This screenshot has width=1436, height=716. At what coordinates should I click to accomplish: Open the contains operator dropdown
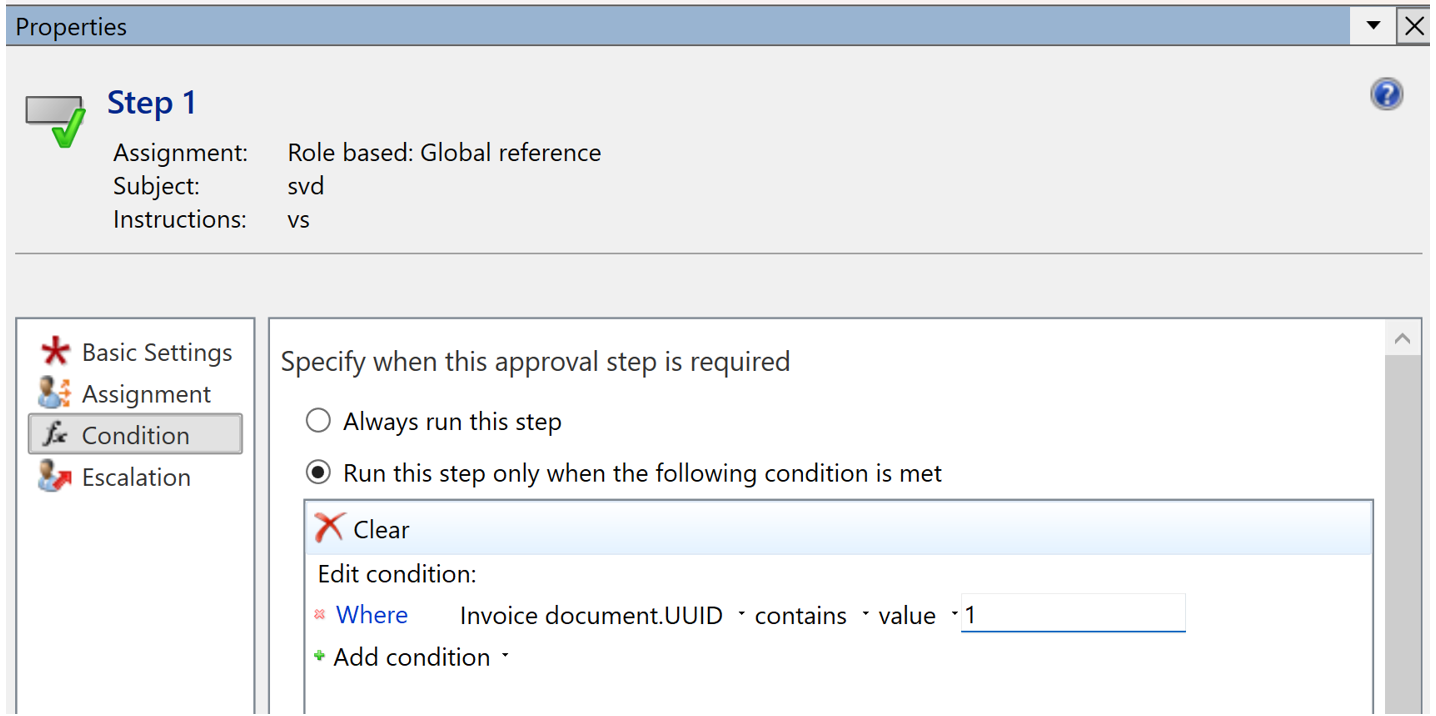coord(865,614)
